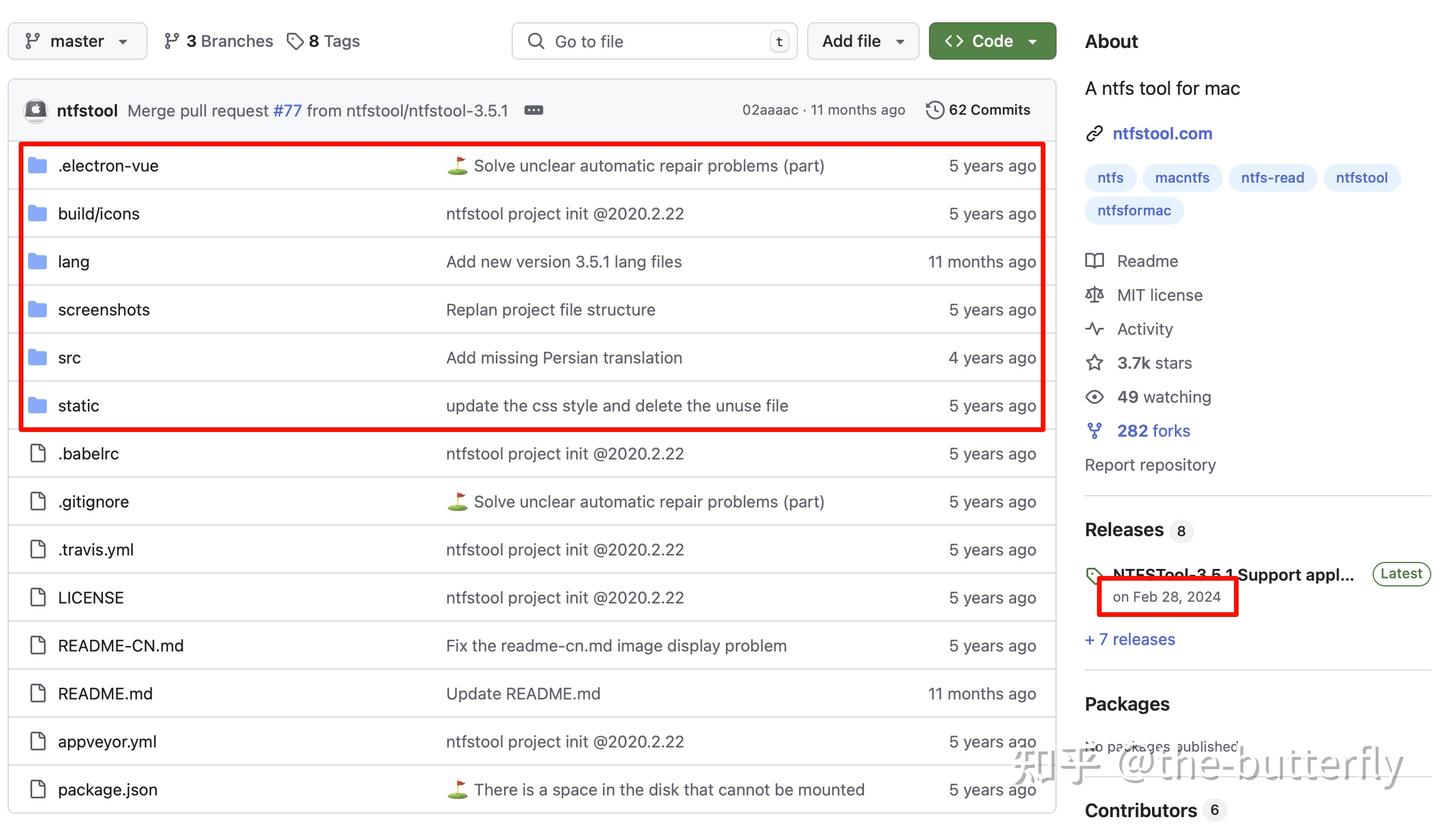This screenshot has width=1440, height=830.
Task: Open the green Code dropdown button
Action: coord(992,41)
